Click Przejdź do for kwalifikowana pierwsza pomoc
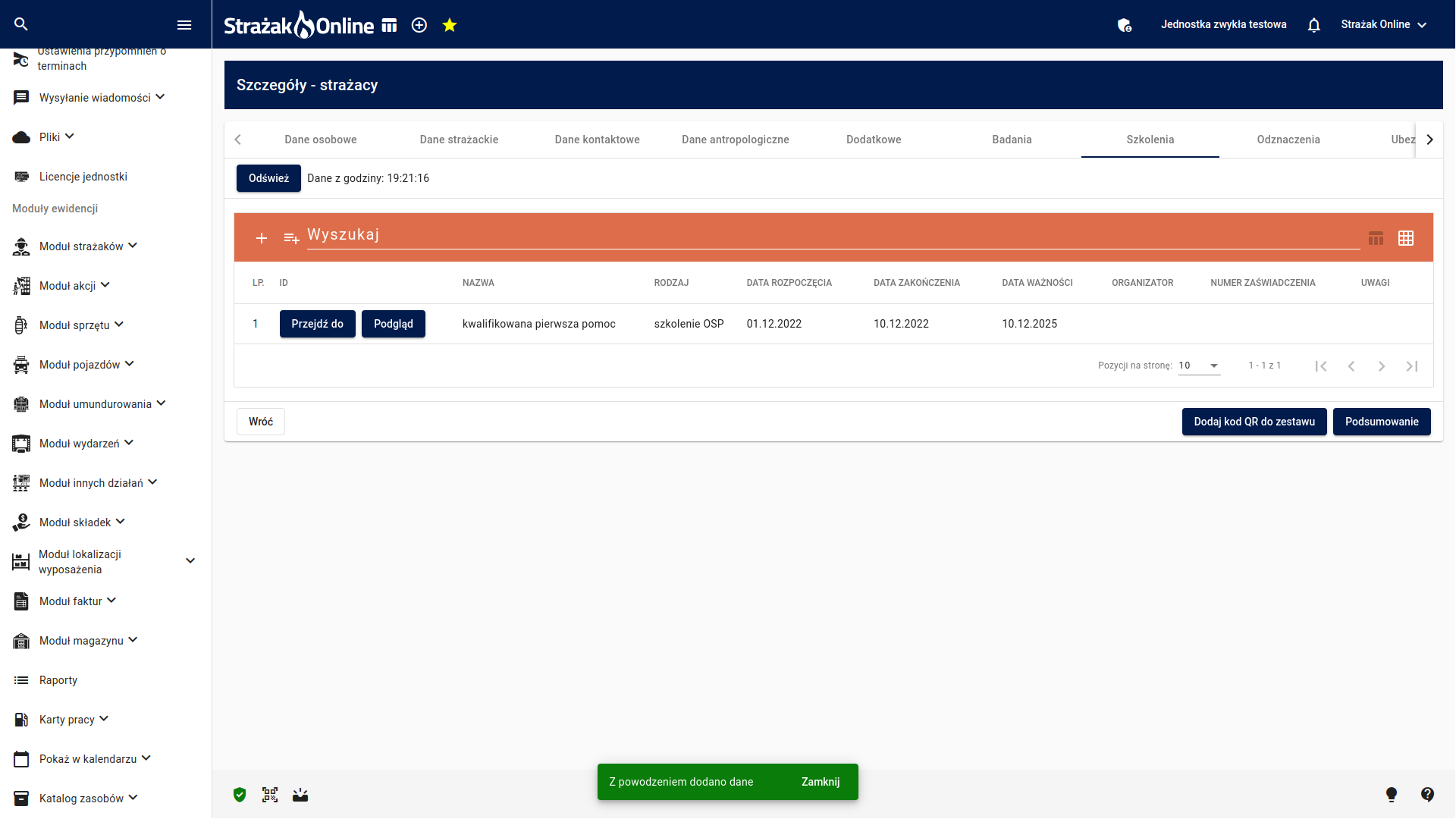 point(317,324)
